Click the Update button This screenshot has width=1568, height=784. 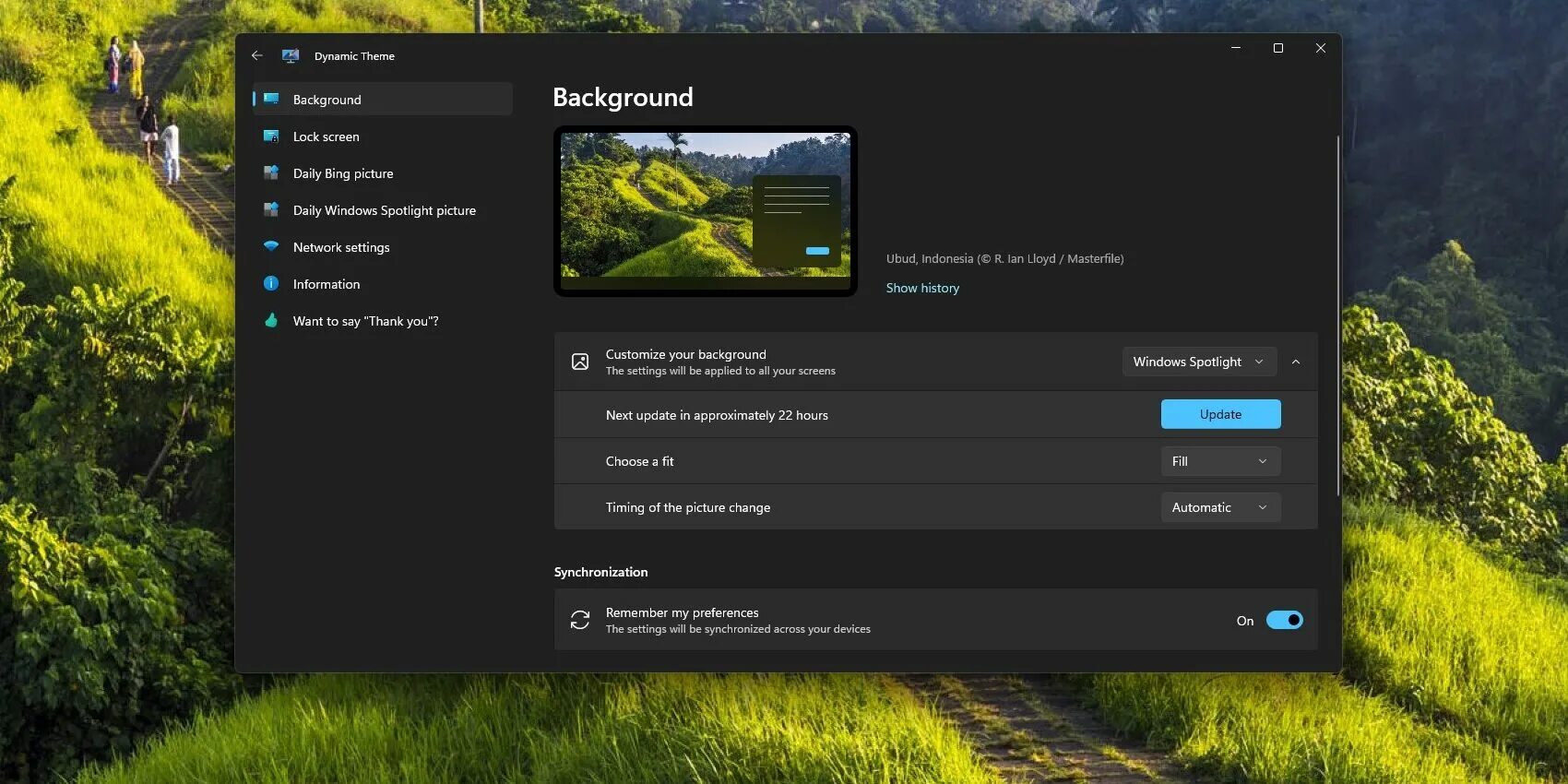pos(1220,414)
